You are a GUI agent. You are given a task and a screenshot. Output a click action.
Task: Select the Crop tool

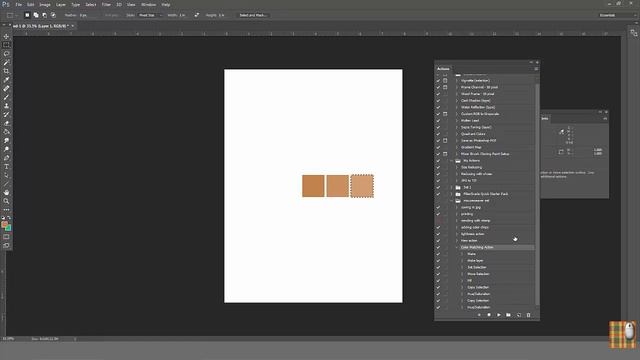(6, 71)
